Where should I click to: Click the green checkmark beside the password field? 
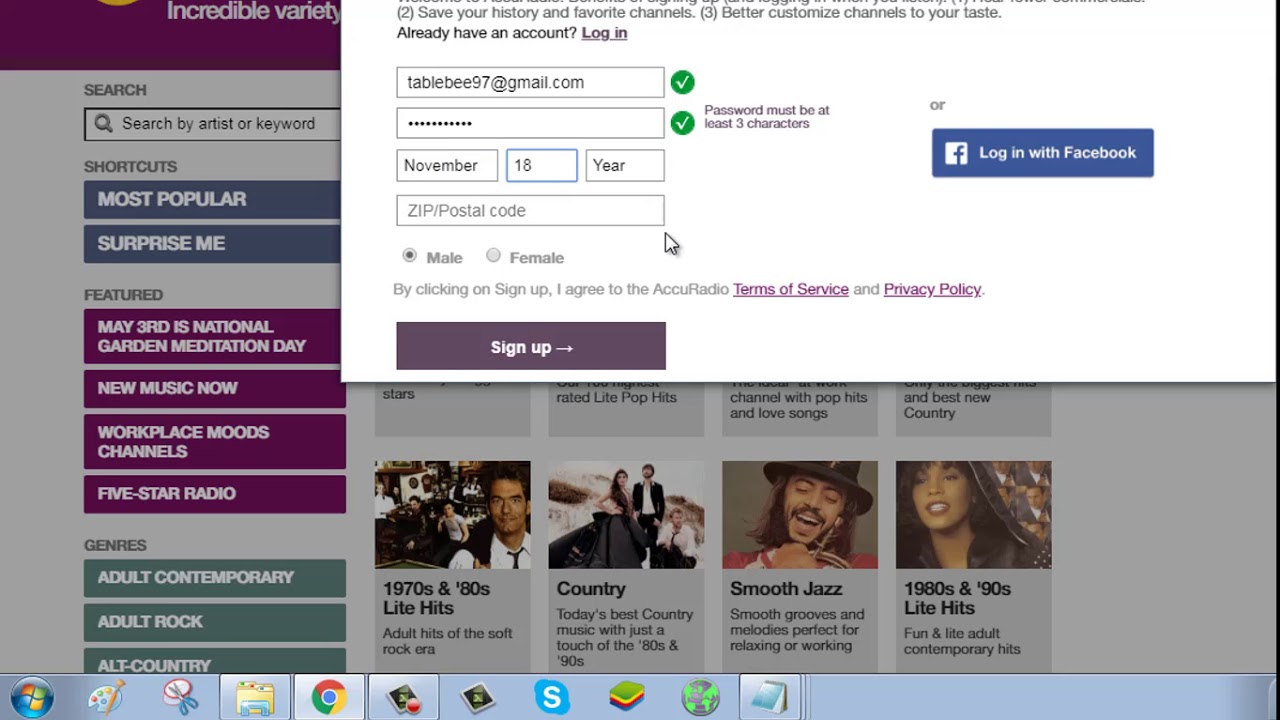(x=682, y=123)
